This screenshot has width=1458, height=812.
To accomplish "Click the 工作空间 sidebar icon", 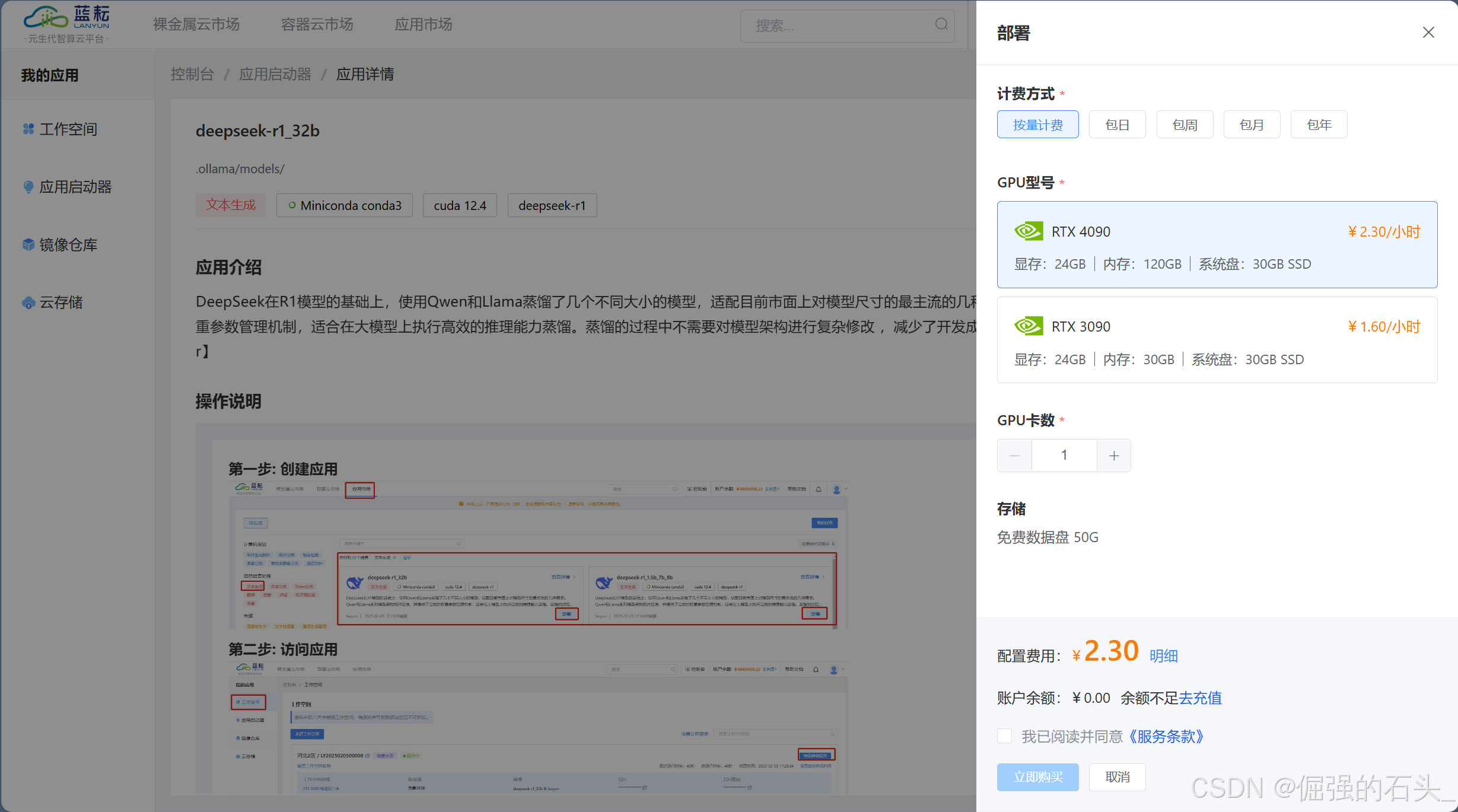I will [x=28, y=129].
